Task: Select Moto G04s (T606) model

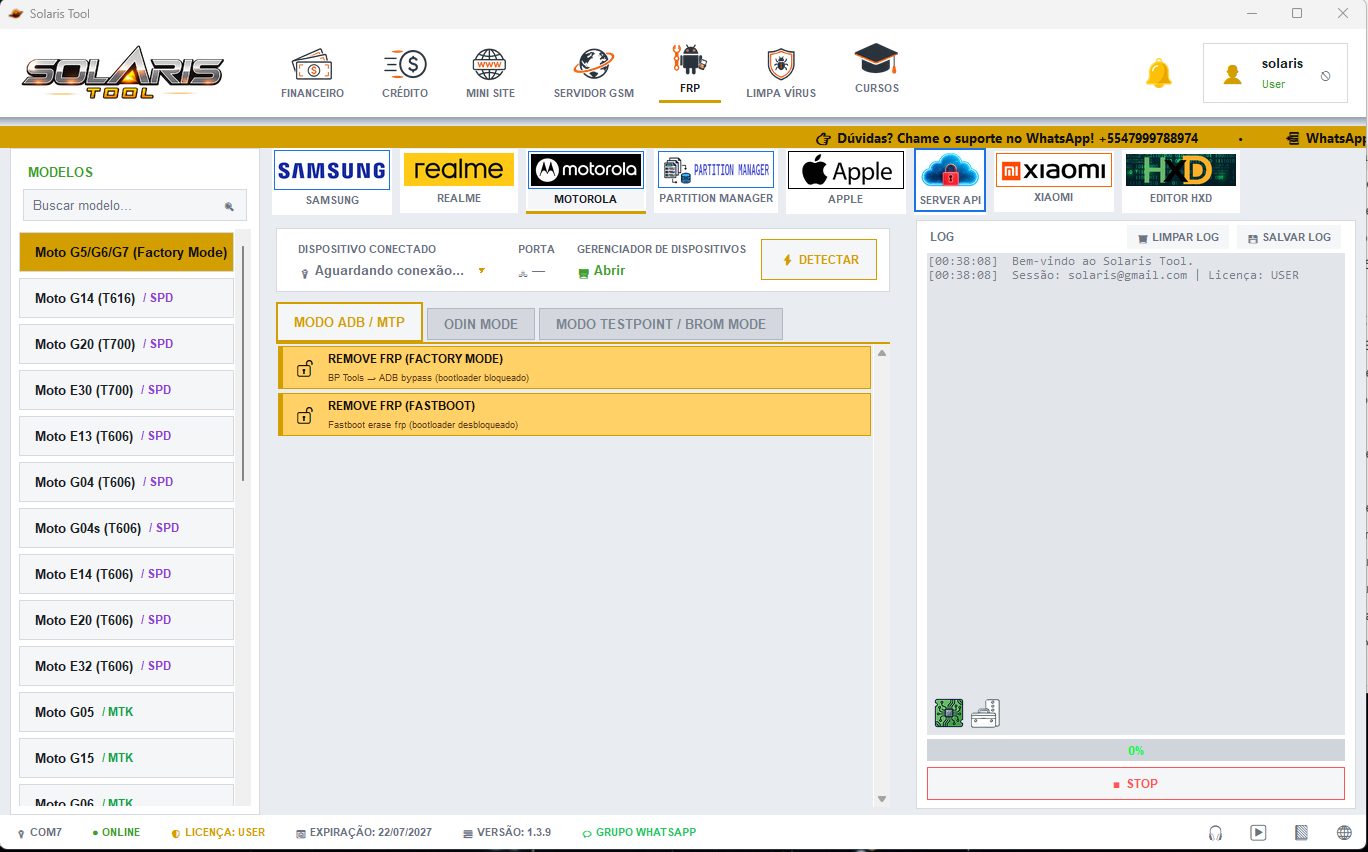Action: [x=126, y=528]
